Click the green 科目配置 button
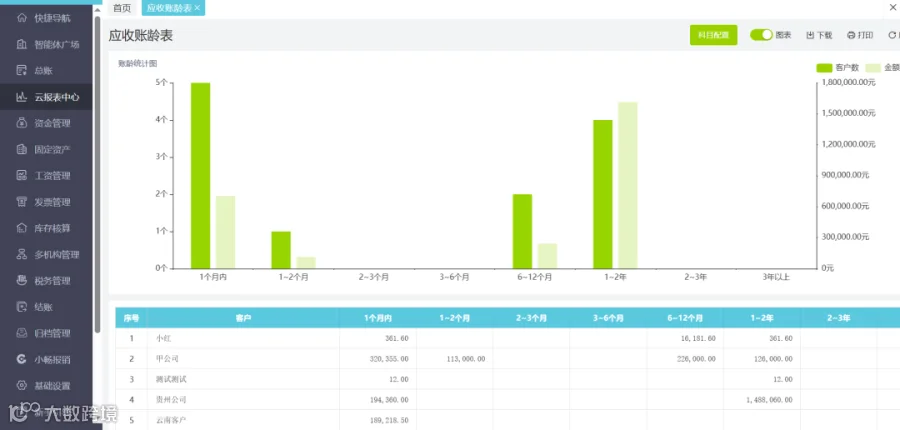Screen dimensions: 900x430 point(713,35)
